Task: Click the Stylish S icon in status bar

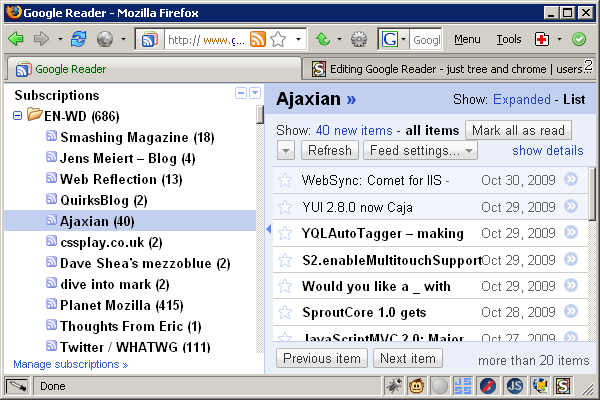Action: click(563, 386)
